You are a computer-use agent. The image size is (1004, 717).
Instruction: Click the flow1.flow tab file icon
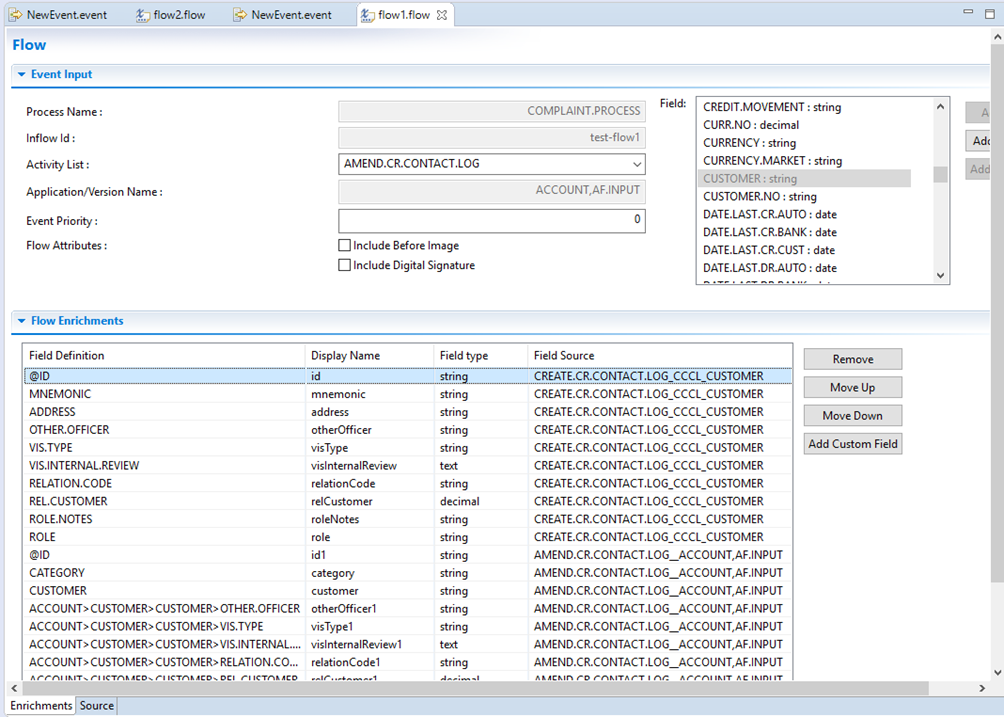coord(367,15)
